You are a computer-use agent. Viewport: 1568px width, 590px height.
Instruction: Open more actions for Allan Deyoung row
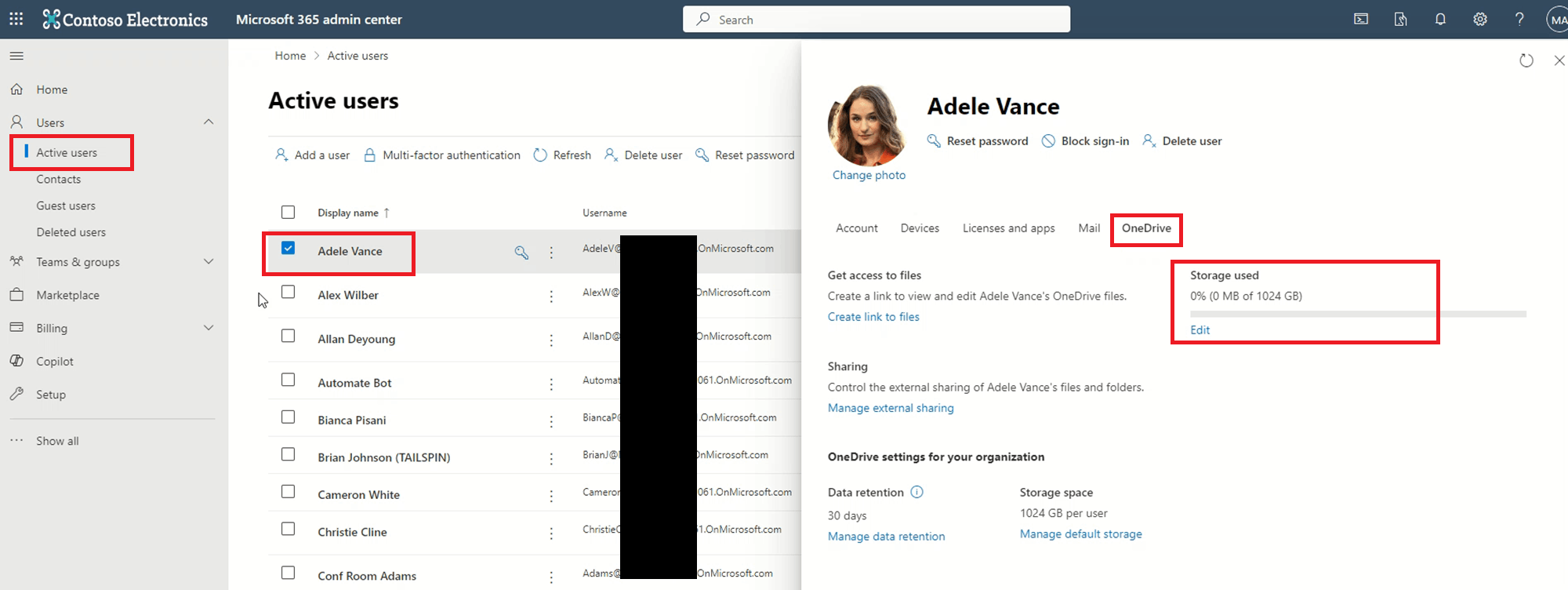(551, 340)
